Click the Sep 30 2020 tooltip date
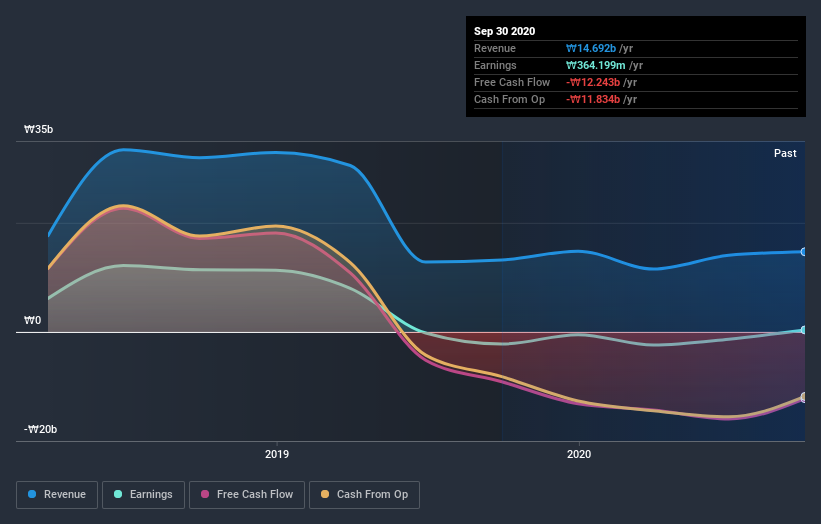Viewport: 821px width, 524px height. (x=505, y=31)
